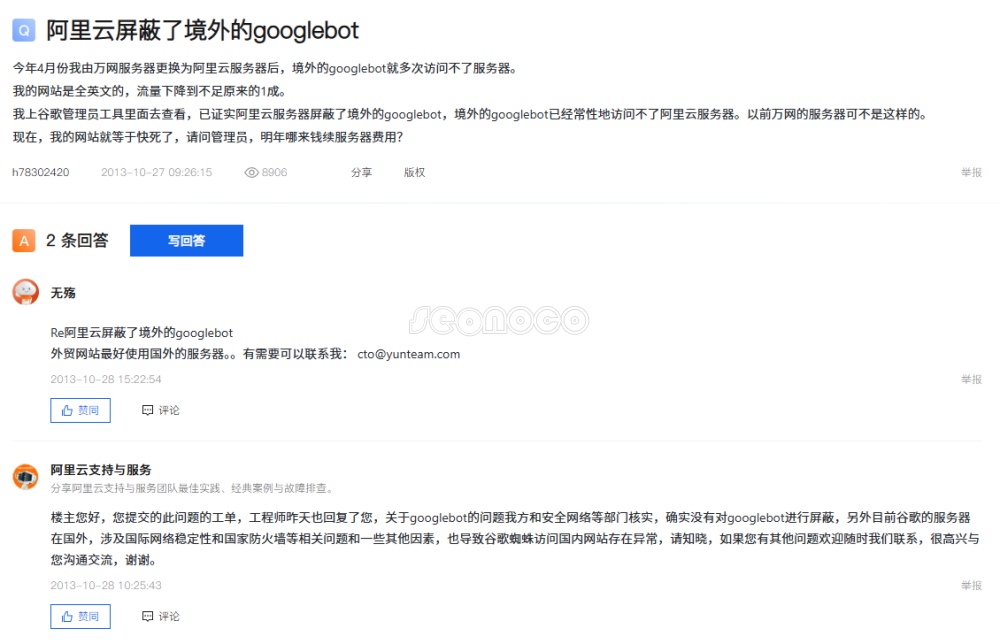Screen dimensions: 1000x644
Task: Open 评论 on the 阿里云支持与服务 answer
Action: 161,616
